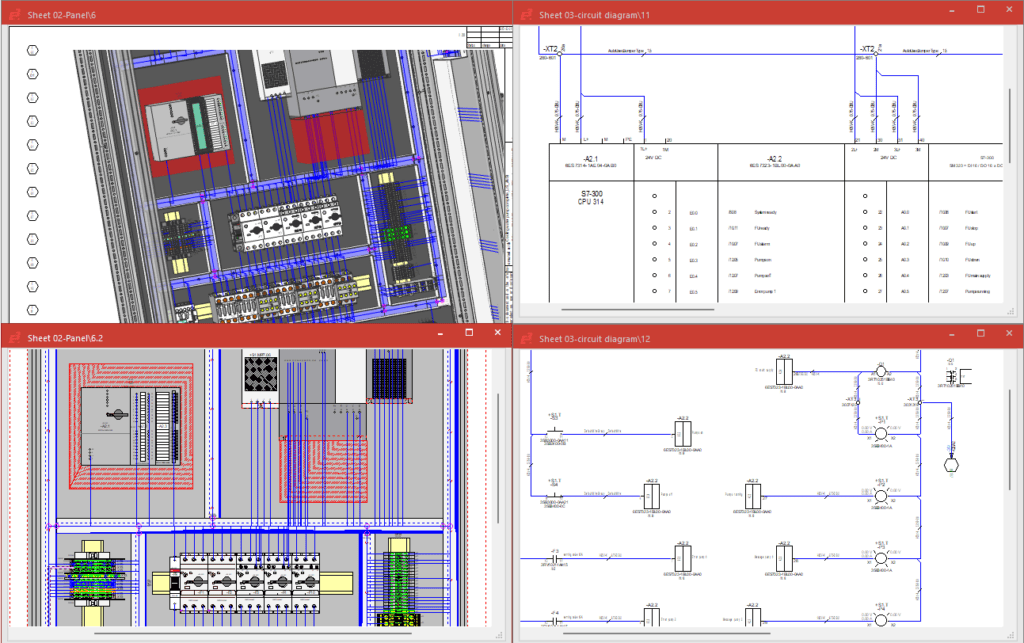Select the 3D motor breaker row in Panel\6
This screenshot has width=1024, height=643.
coord(286,223)
